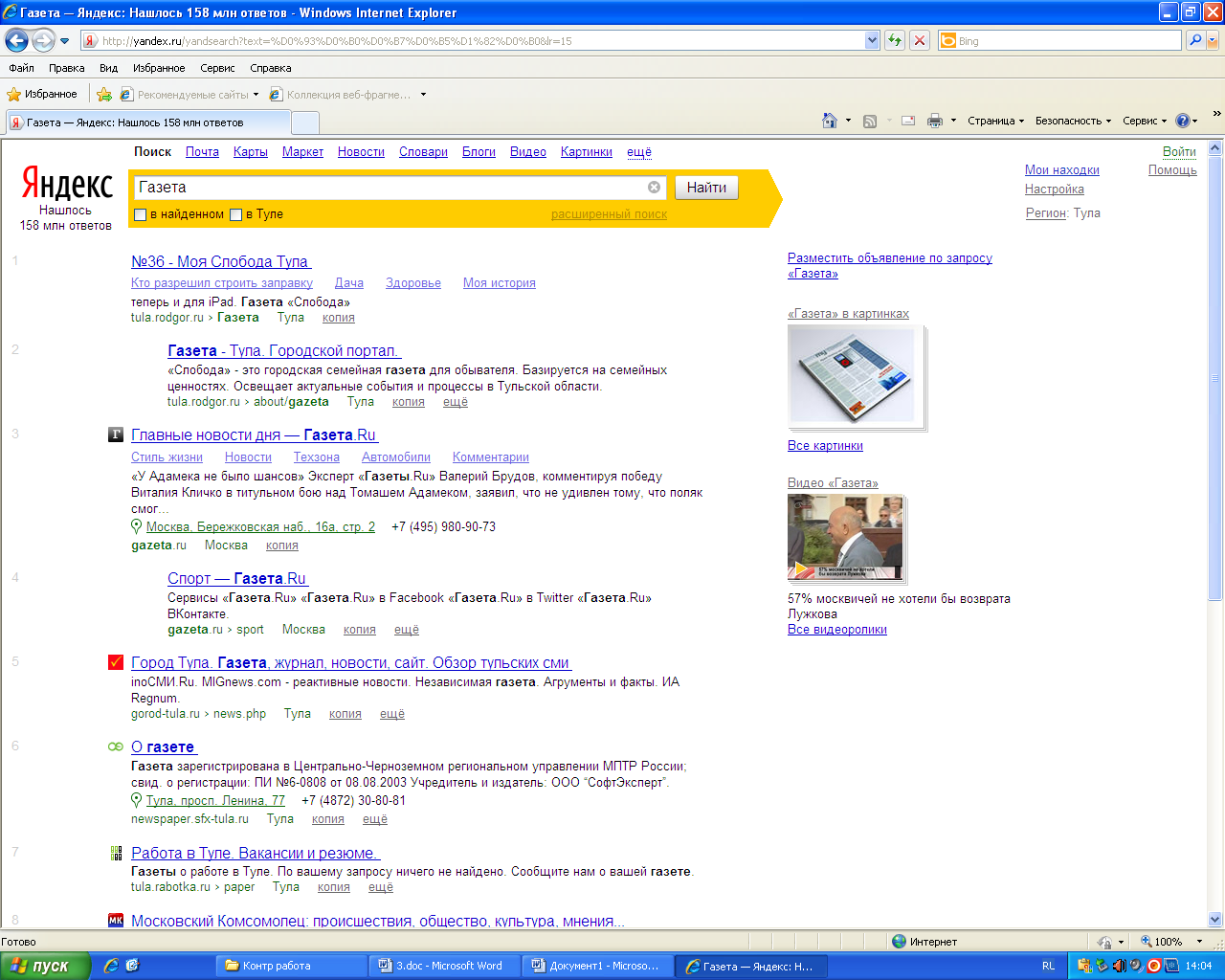Check the 'в Туле' checkbox
1225x980 pixels.
pyautogui.click(x=235, y=214)
